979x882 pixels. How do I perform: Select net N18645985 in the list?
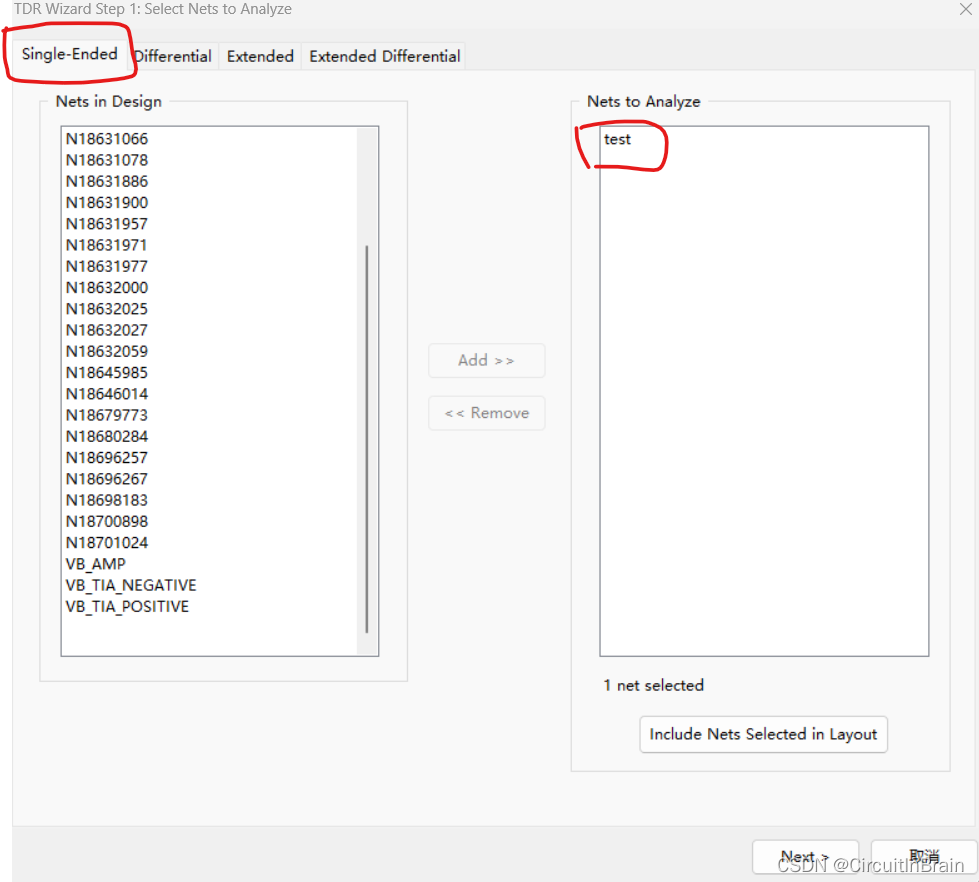[107, 373]
